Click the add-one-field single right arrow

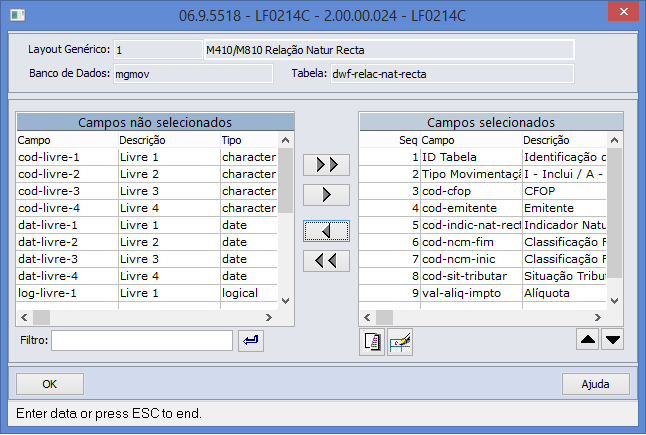[326, 195]
